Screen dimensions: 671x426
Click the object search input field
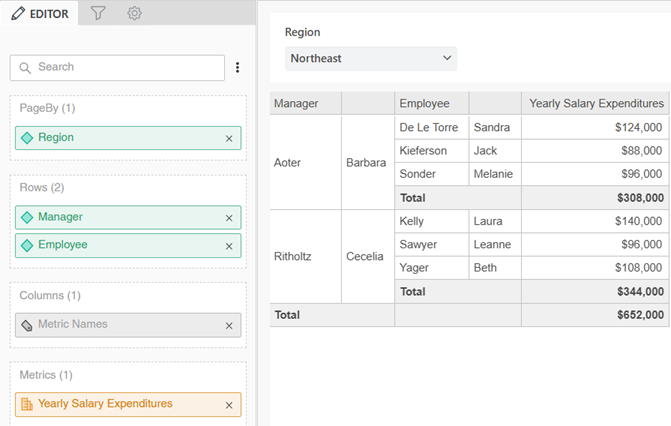coord(118,67)
